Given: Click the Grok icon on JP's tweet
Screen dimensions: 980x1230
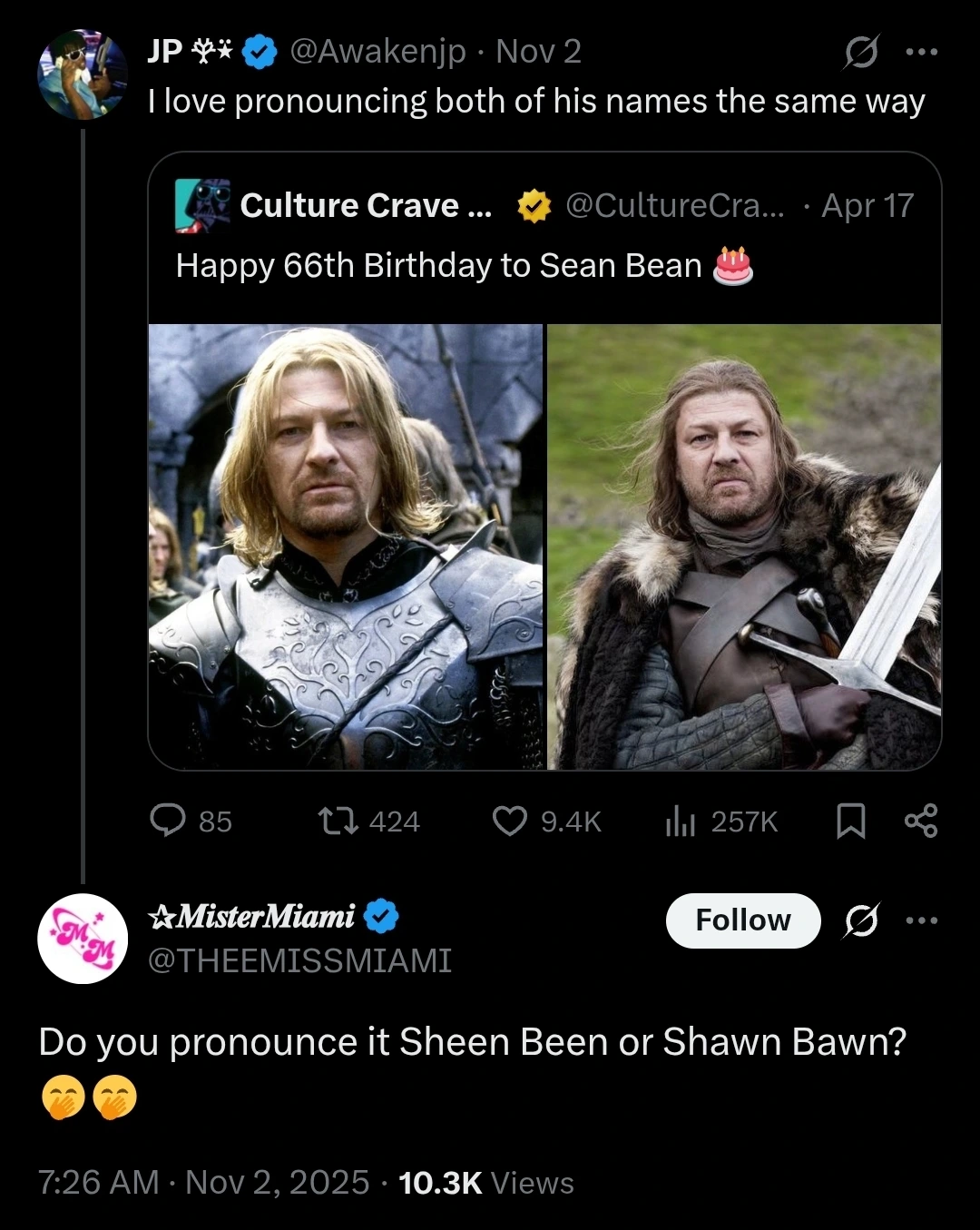Looking at the screenshot, I should (x=860, y=52).
